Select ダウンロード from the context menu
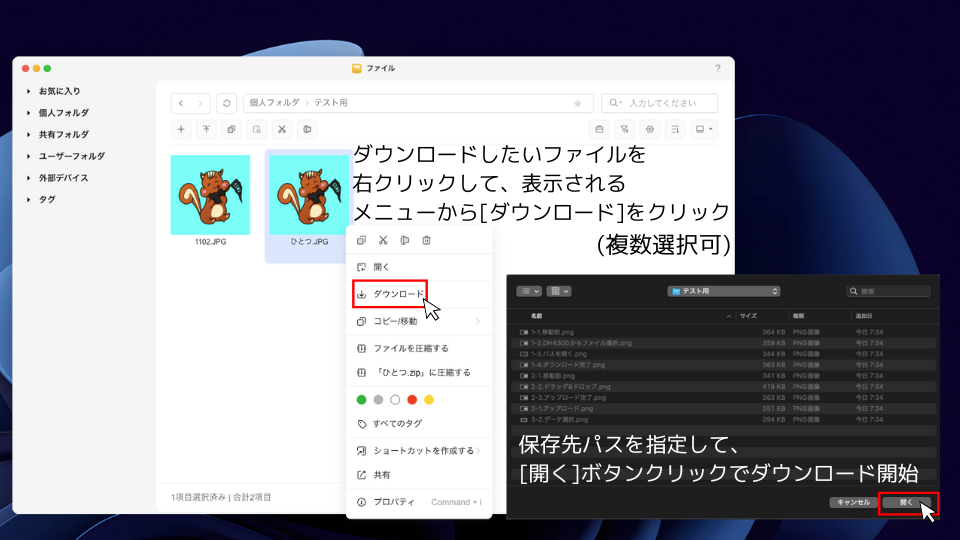The width and height of the screenshot is (960, 540). pyautogui.click(x=398, y=294)
